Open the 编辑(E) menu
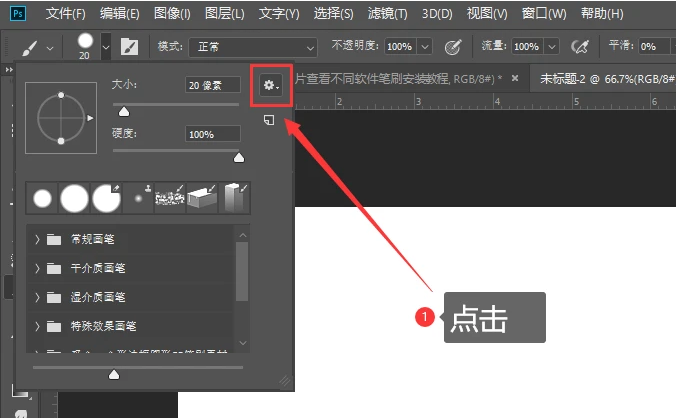The width and height of the screenshot is (676, 418). [119, 14]
